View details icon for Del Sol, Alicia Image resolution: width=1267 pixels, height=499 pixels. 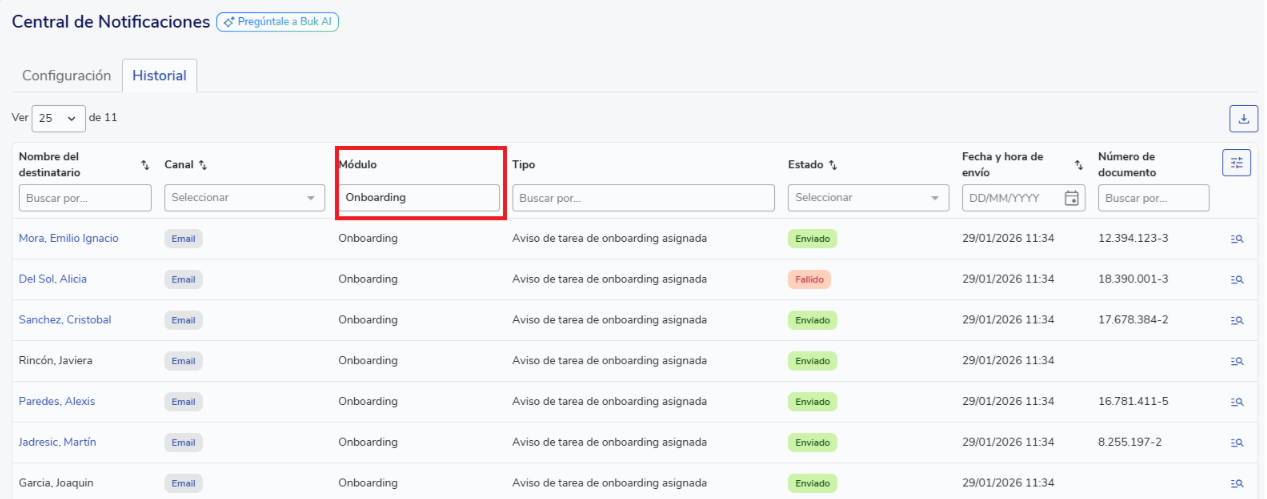click(x=1237, y=280)
